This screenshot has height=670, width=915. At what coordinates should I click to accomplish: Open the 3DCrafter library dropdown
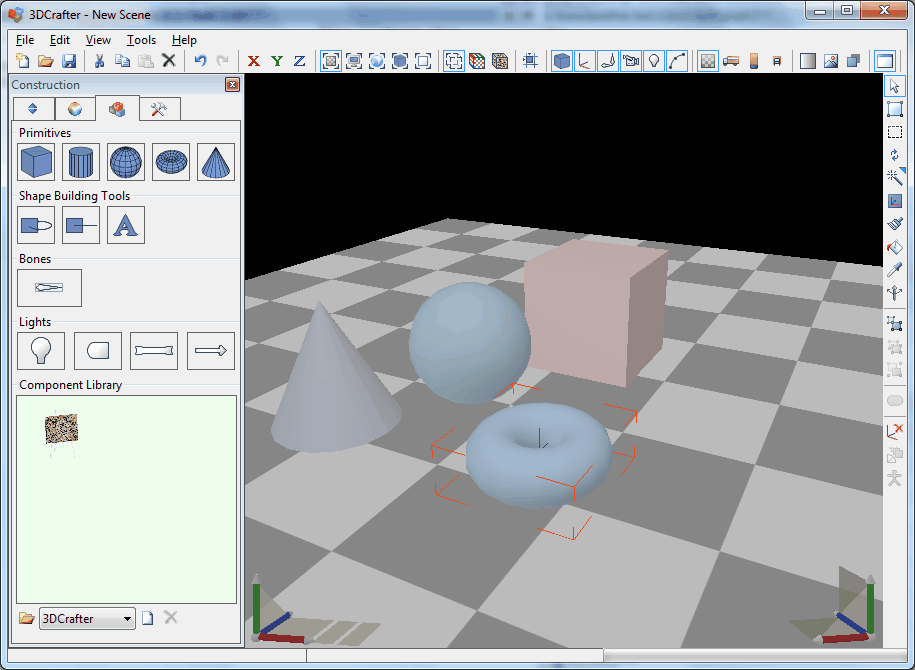pos(88,619)
